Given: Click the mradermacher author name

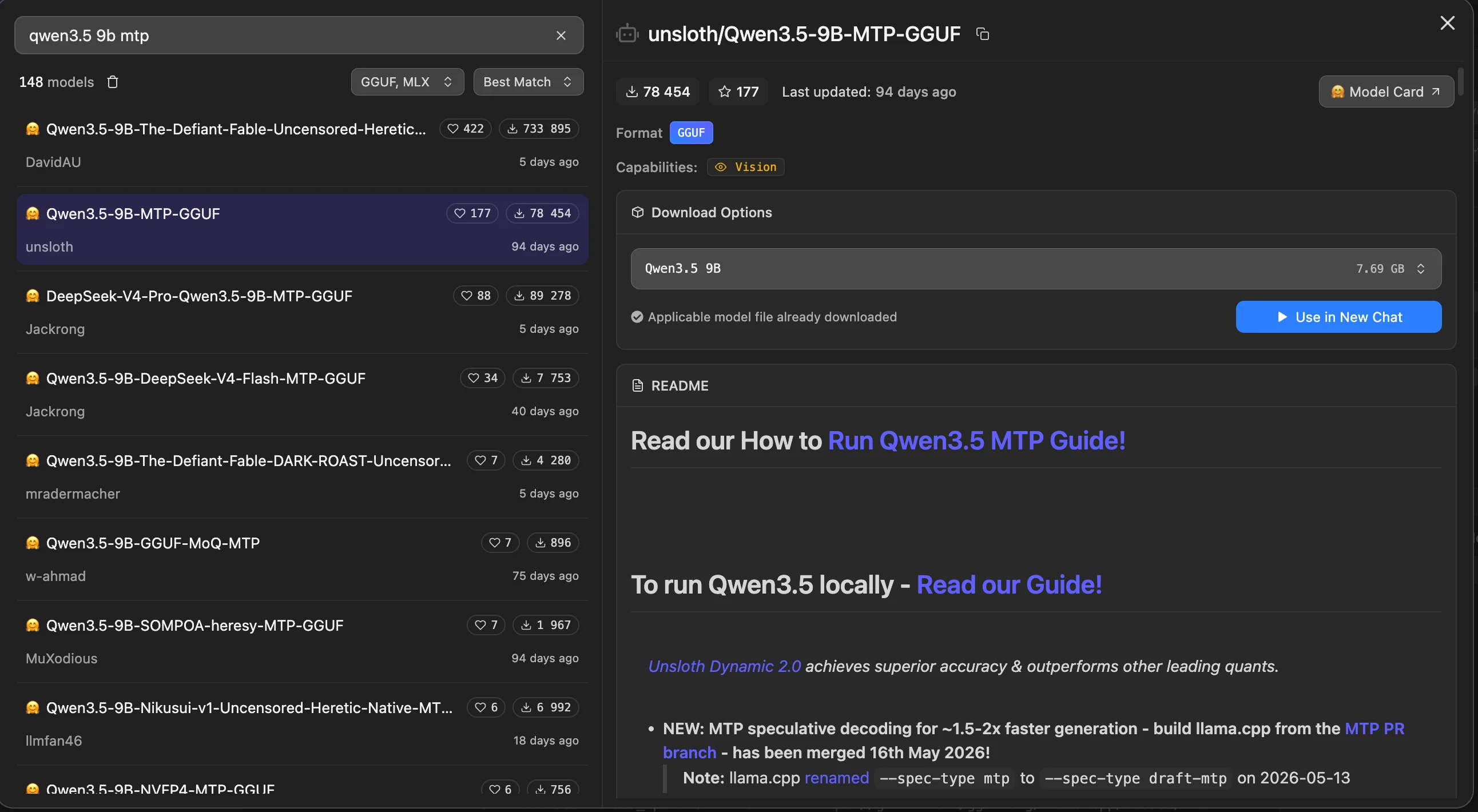Looking at the screenshot, I should point(73,493).
